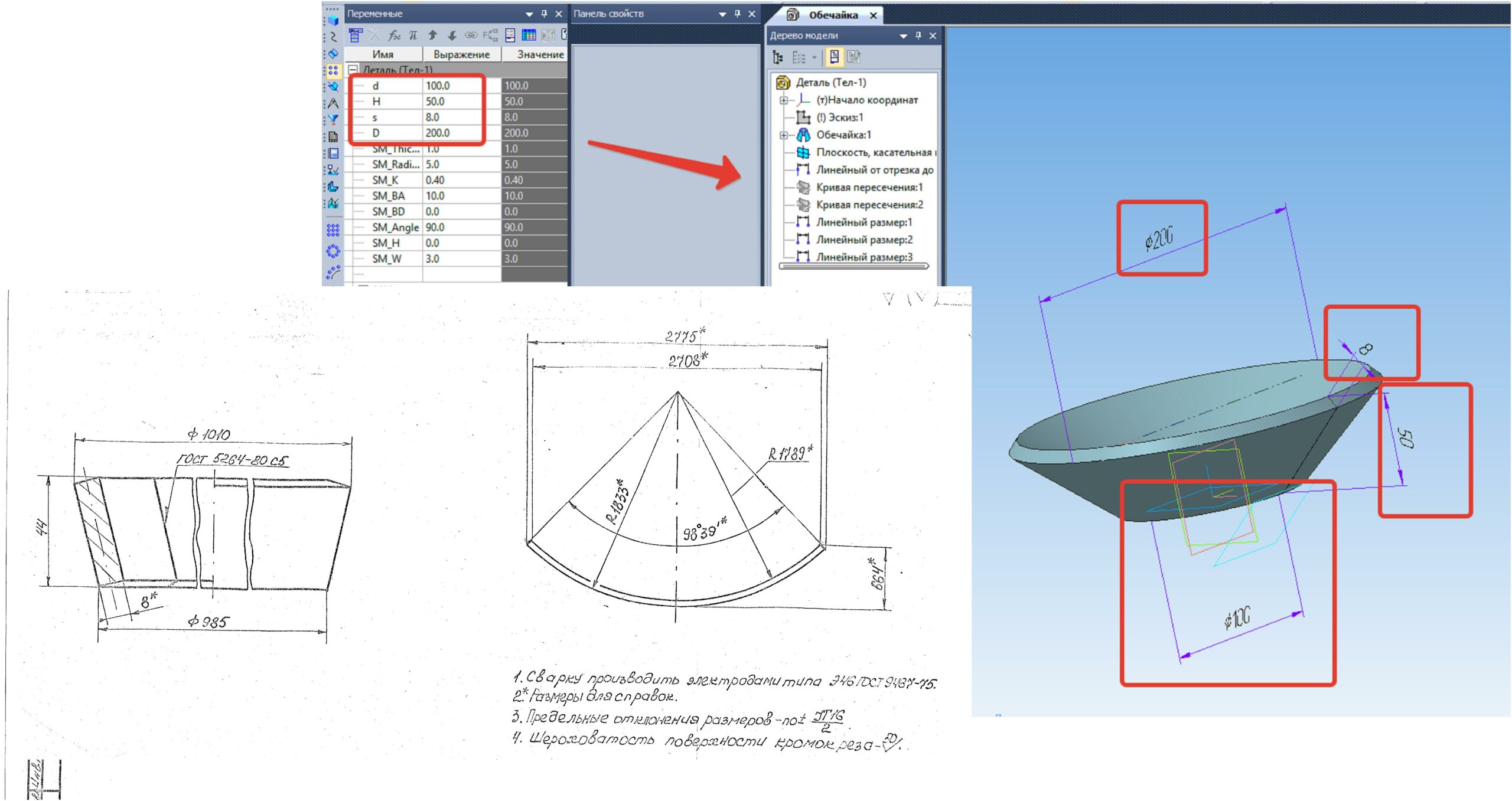Click the horizontal scrollbar under model tree
The width and height of the screenshot is (1512, 801).
(854, 266)
